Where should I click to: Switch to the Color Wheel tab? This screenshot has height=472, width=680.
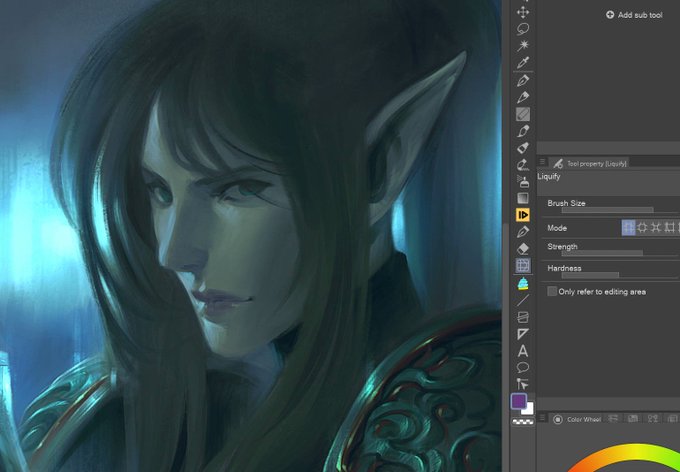[x=577, y=419]
